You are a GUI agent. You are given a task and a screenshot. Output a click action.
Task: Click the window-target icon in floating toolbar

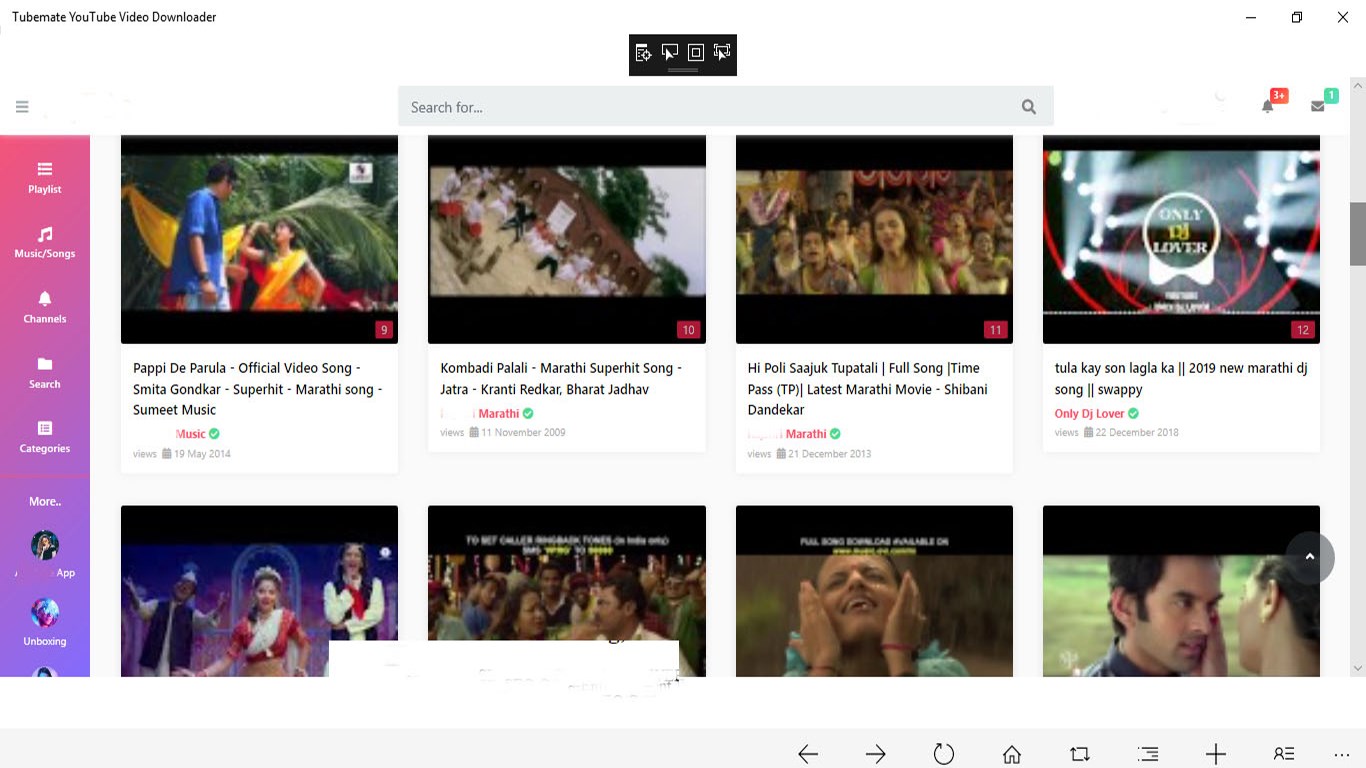(x=643, y=53)
